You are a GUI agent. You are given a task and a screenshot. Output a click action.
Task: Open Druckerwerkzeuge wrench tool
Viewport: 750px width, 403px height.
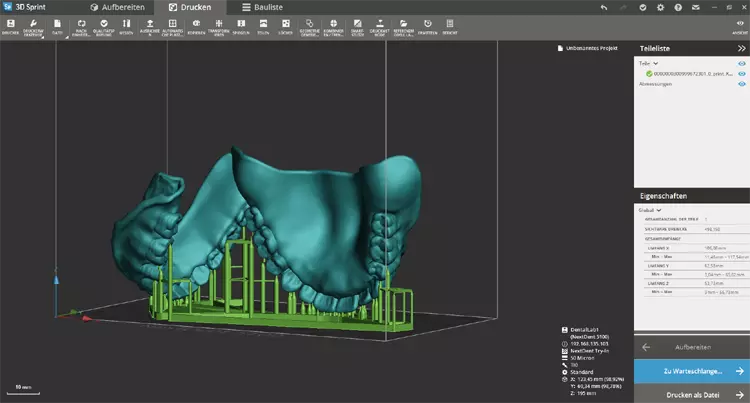pos(33,23)
